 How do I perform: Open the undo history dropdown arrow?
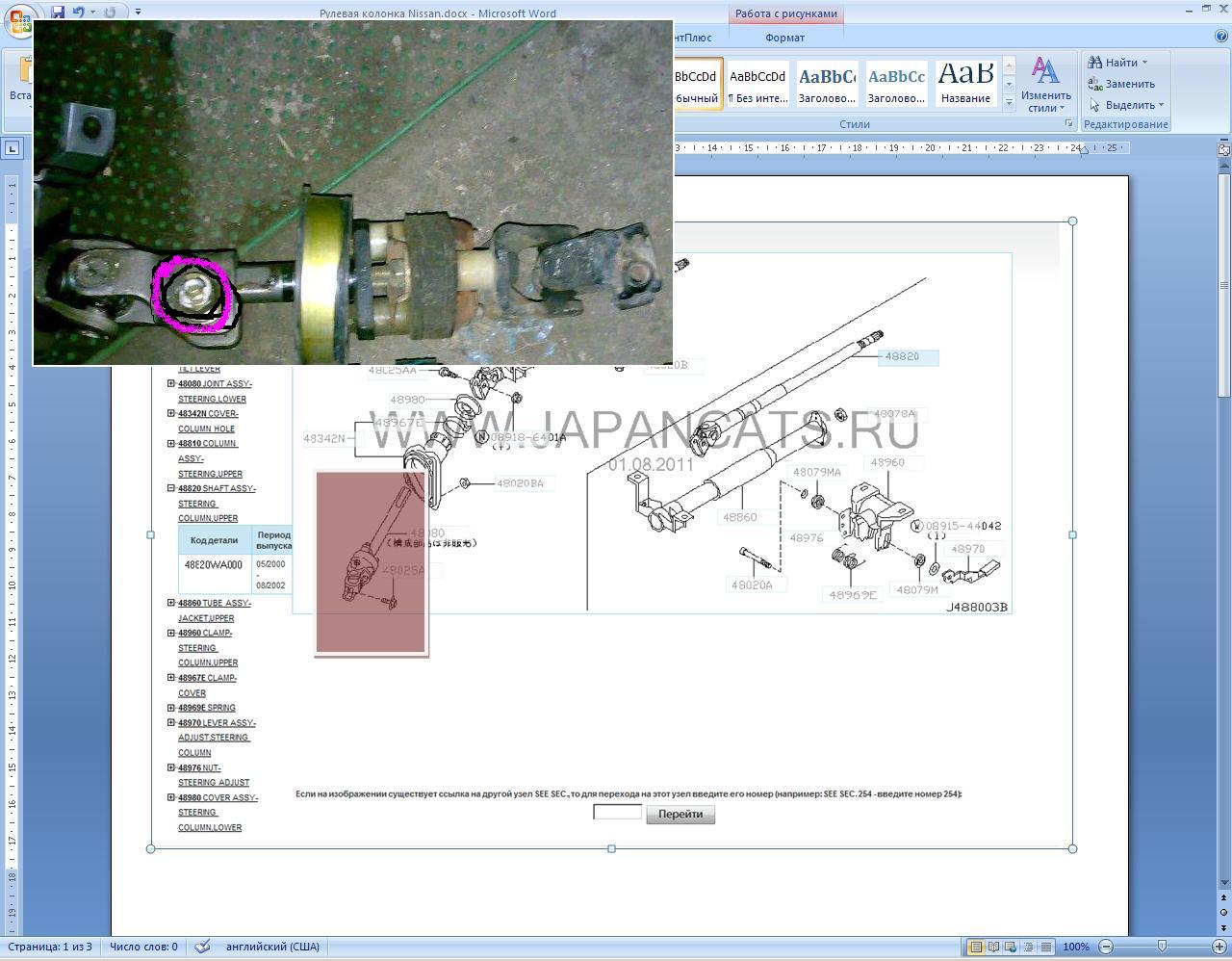coord(92,13)
